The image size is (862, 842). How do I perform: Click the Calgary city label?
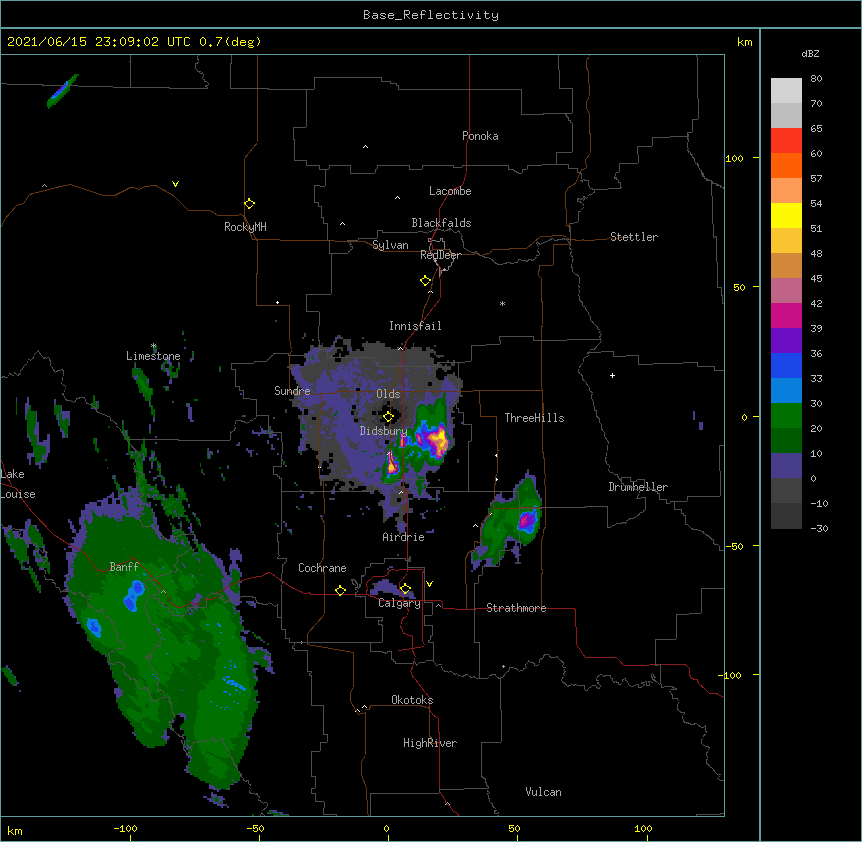click(400, 603)
